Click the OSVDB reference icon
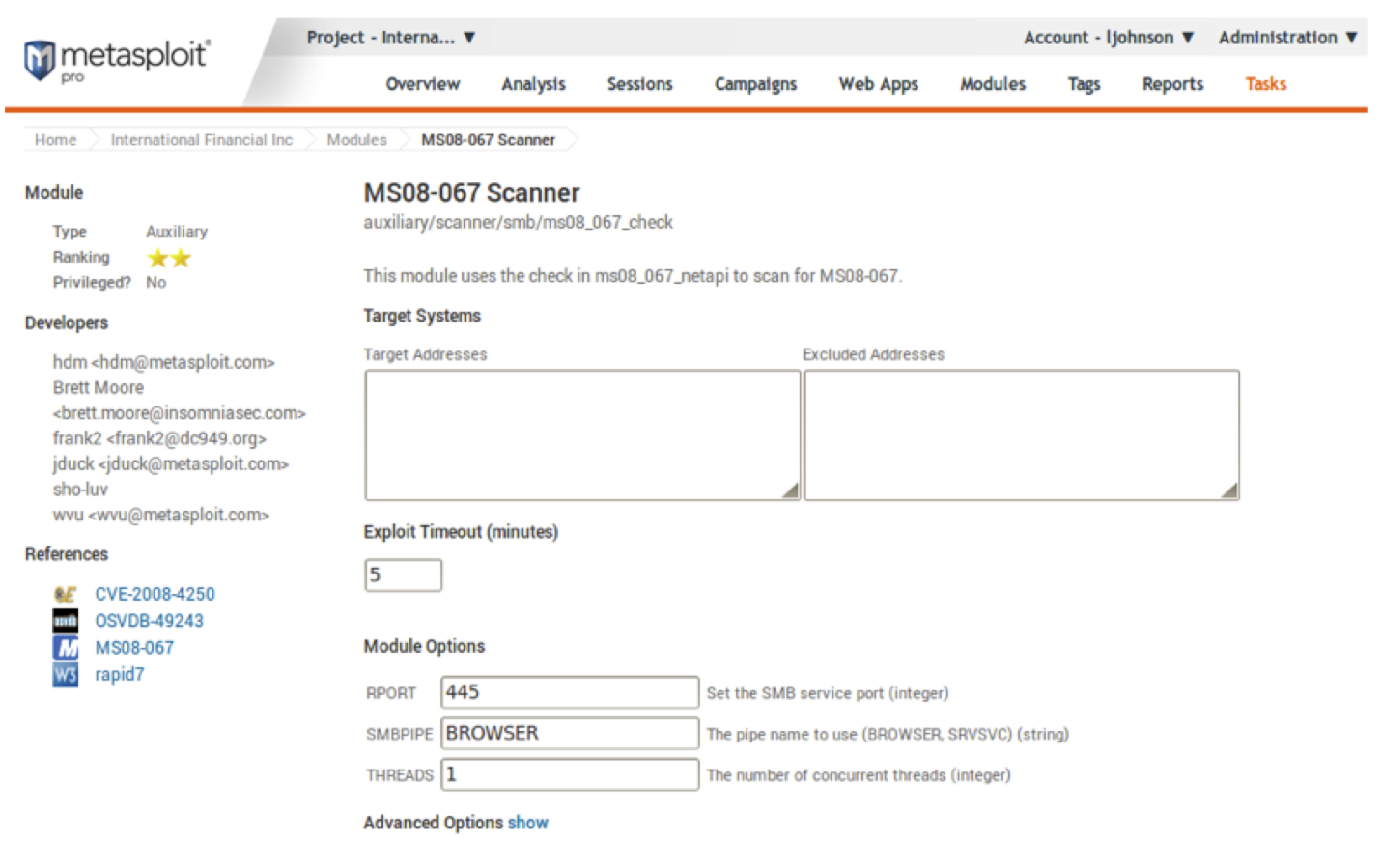Image resolution: width=1382 pixels, height=868 pixels. (x=65, y=621)
